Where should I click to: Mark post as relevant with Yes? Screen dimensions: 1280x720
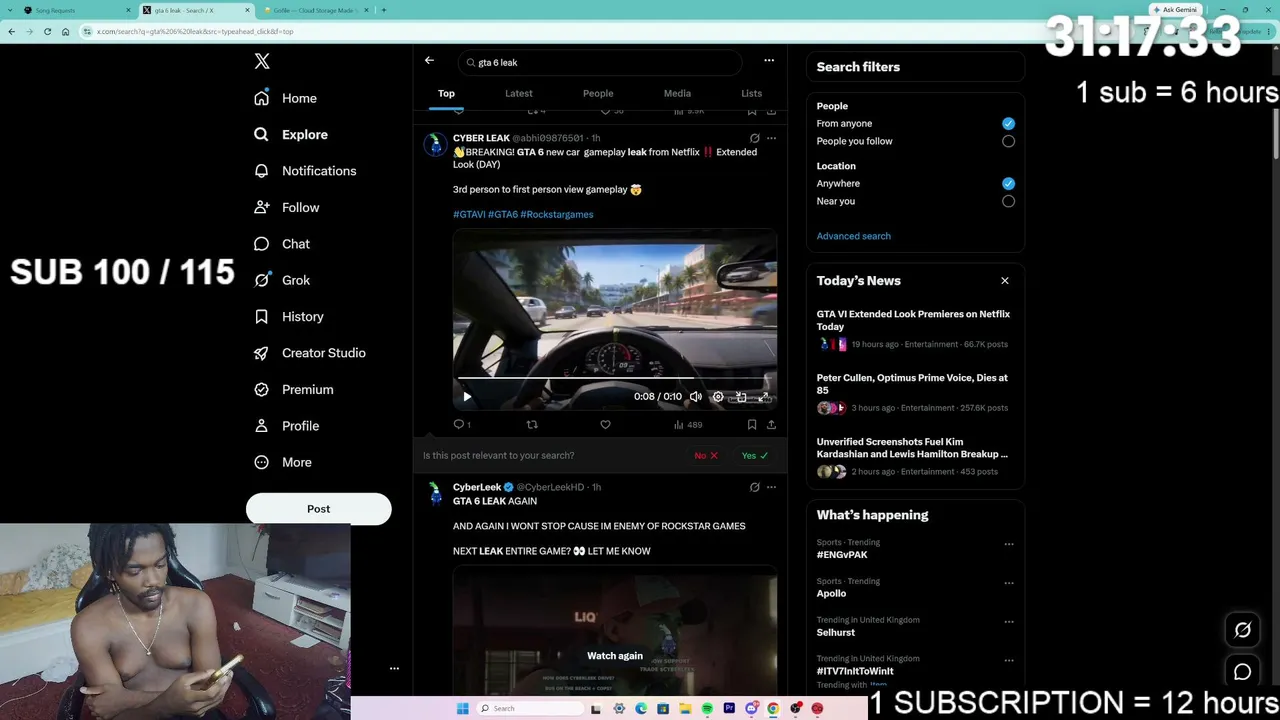tap(755, 456)
